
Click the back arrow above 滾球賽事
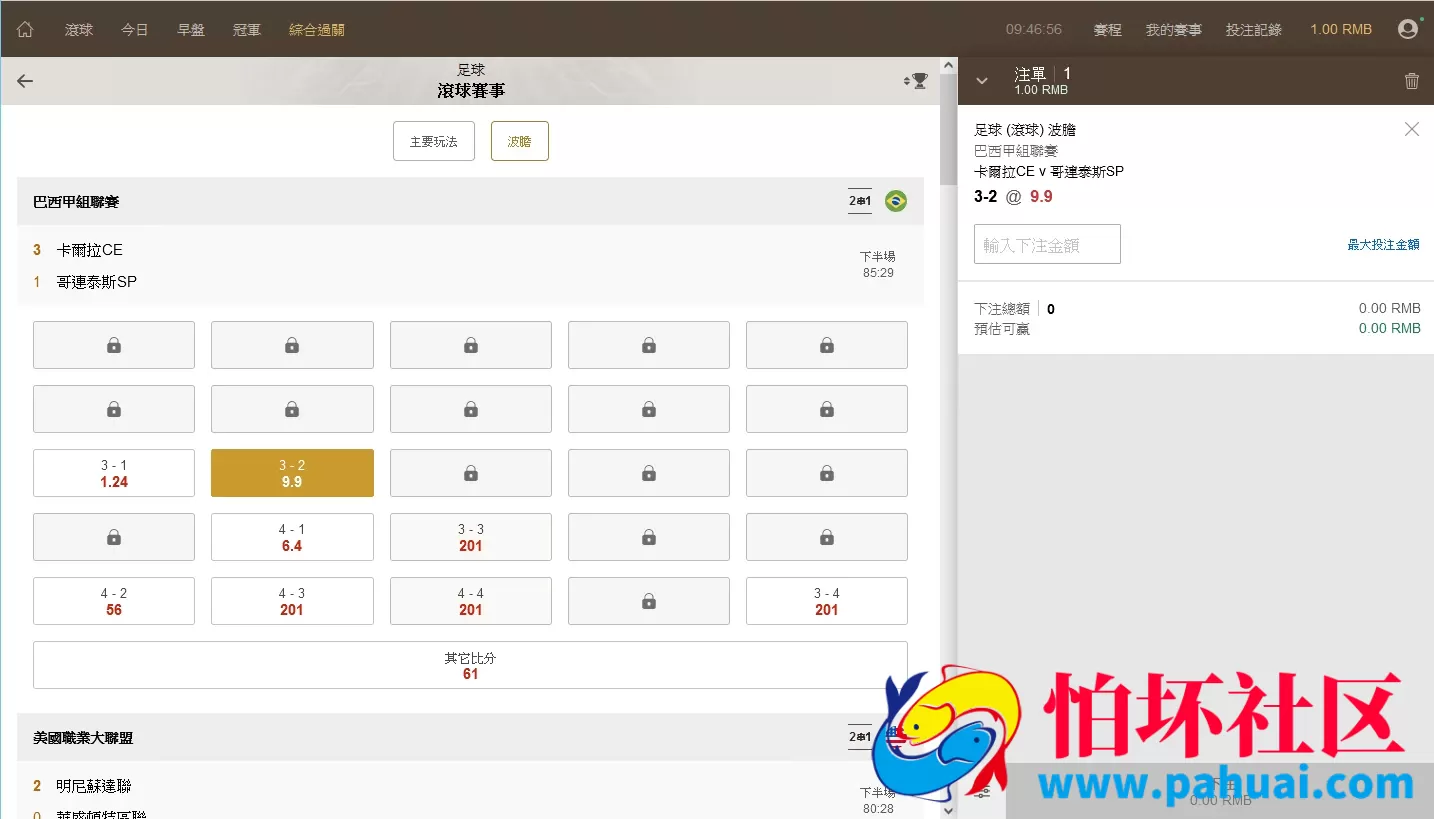[x=25, y=81]
